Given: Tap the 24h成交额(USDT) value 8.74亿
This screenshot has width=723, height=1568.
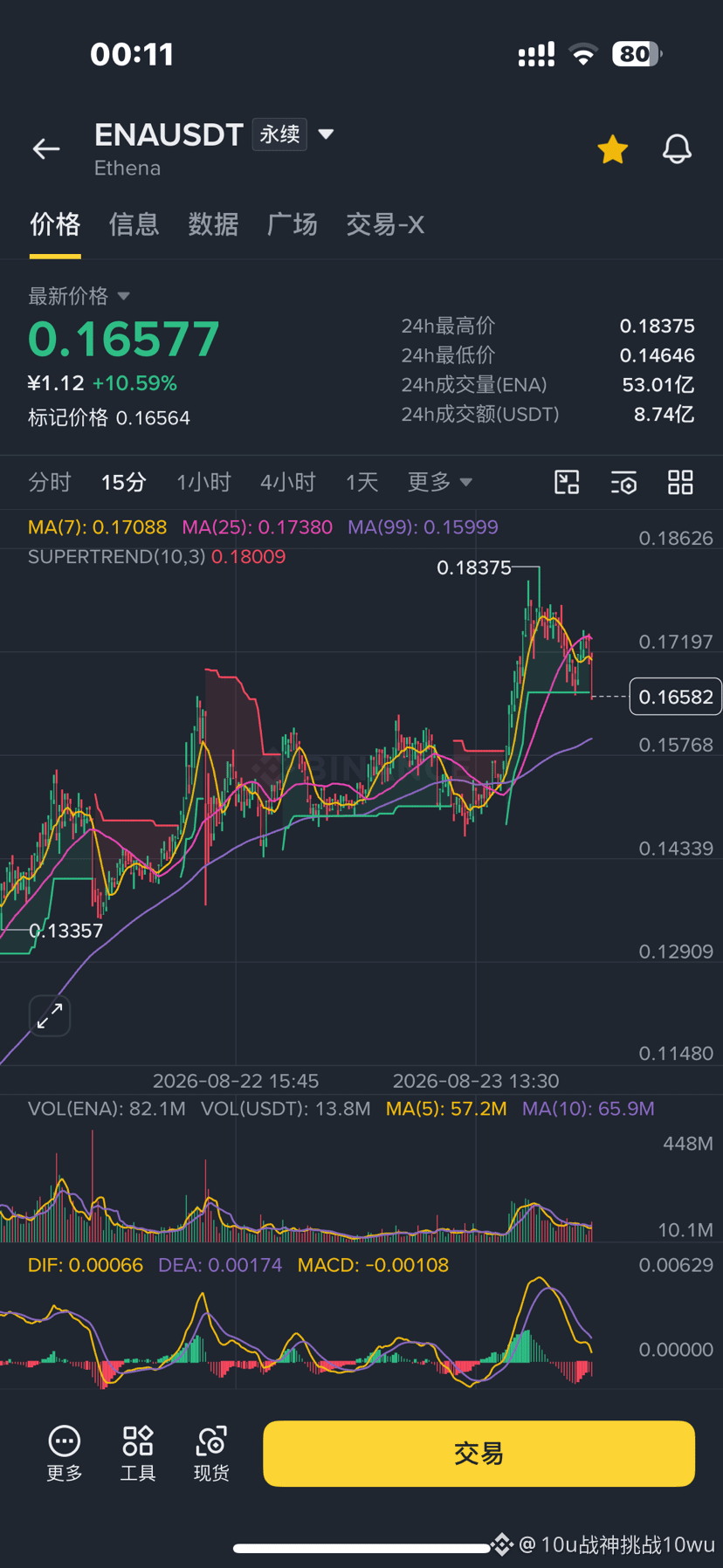Looking at the screenshot, I should pyautogui.click(x=664, y=415).
